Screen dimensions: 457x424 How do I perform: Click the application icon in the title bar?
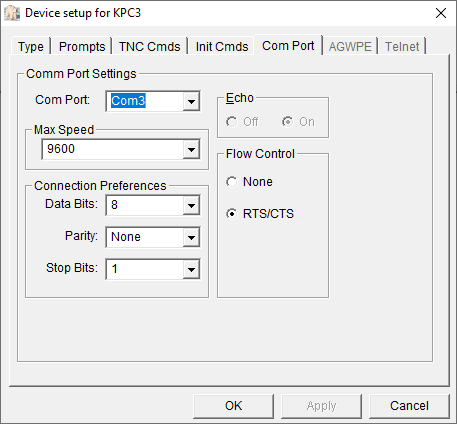coord(12,13)
